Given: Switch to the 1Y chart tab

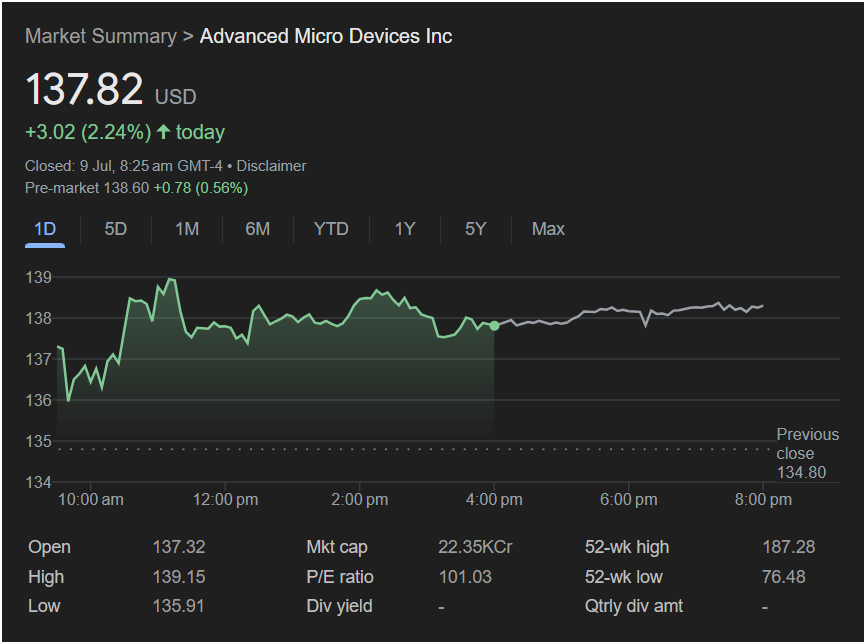Looking at the screenshot, I should 404,229.
